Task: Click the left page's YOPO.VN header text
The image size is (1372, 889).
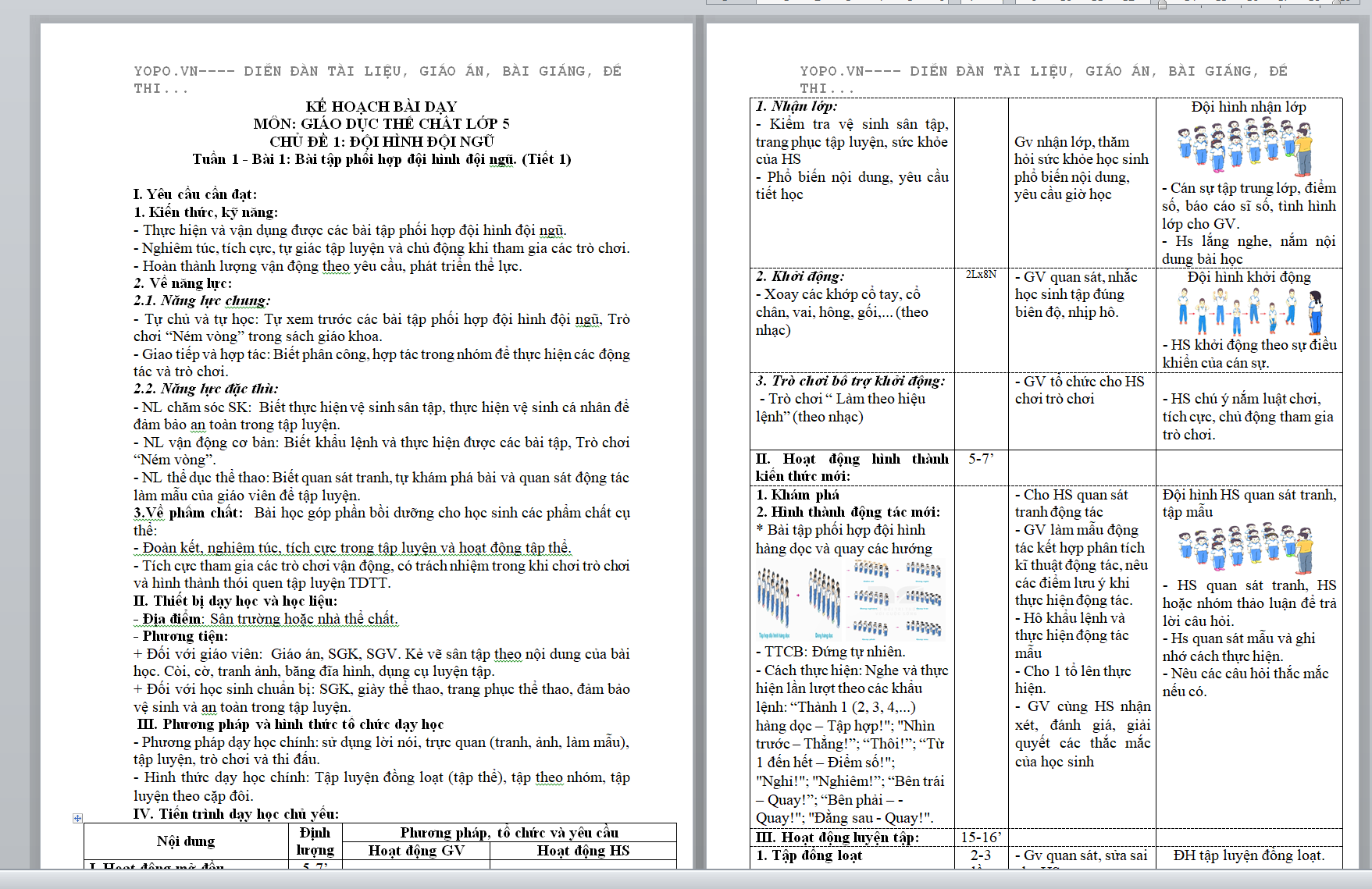Action: pyautogui.click(x=377, y=80)
